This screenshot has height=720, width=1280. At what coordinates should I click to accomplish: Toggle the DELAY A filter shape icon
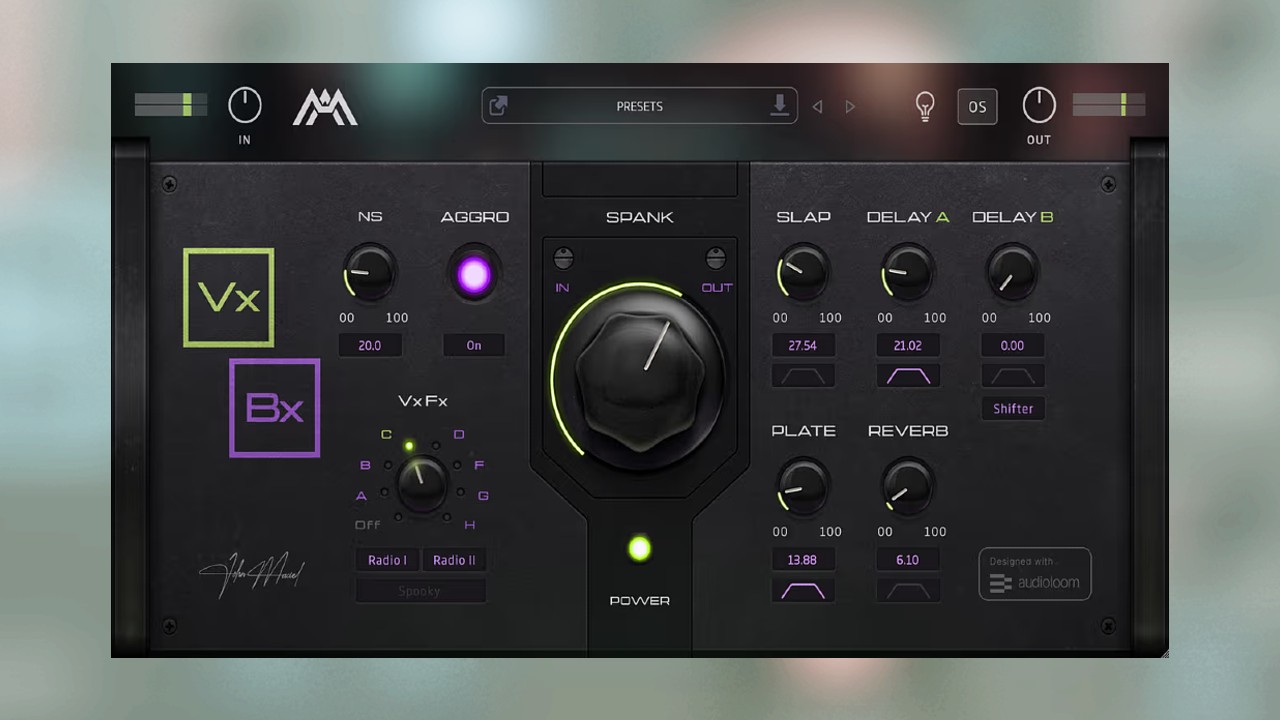point(908,376)
